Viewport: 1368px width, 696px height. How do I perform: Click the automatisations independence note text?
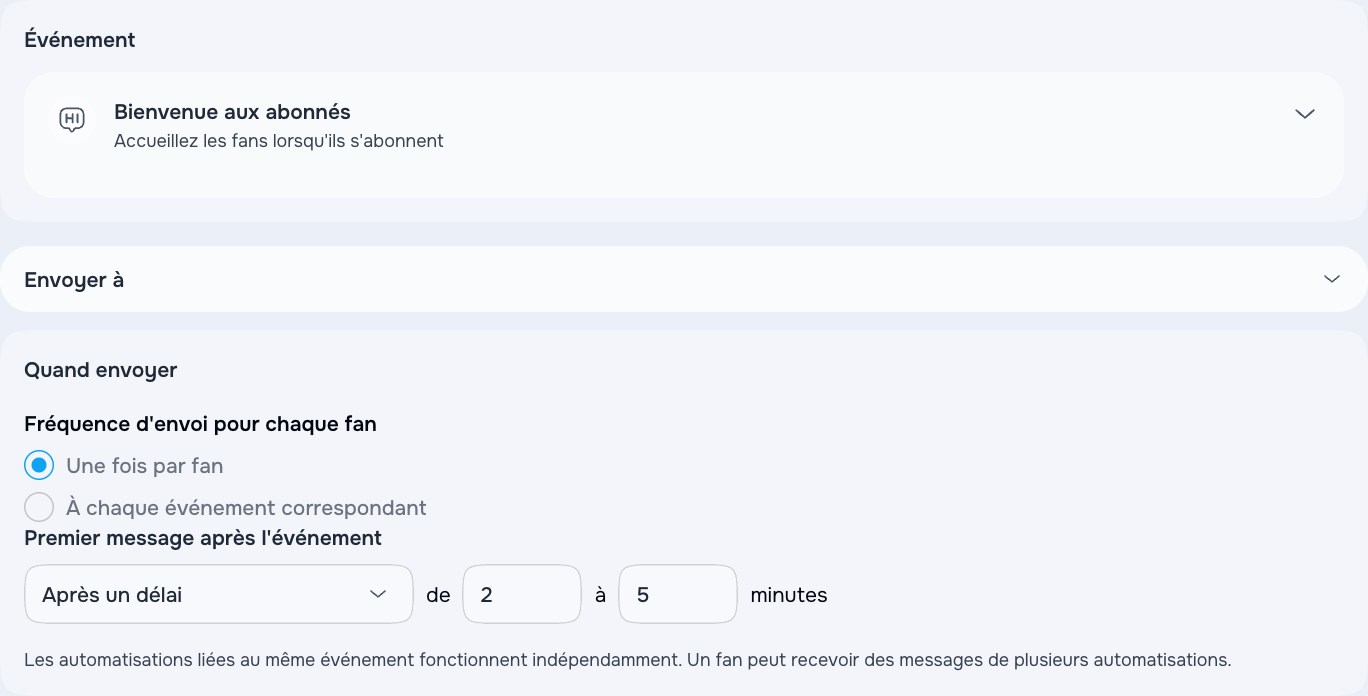[627, 660]
